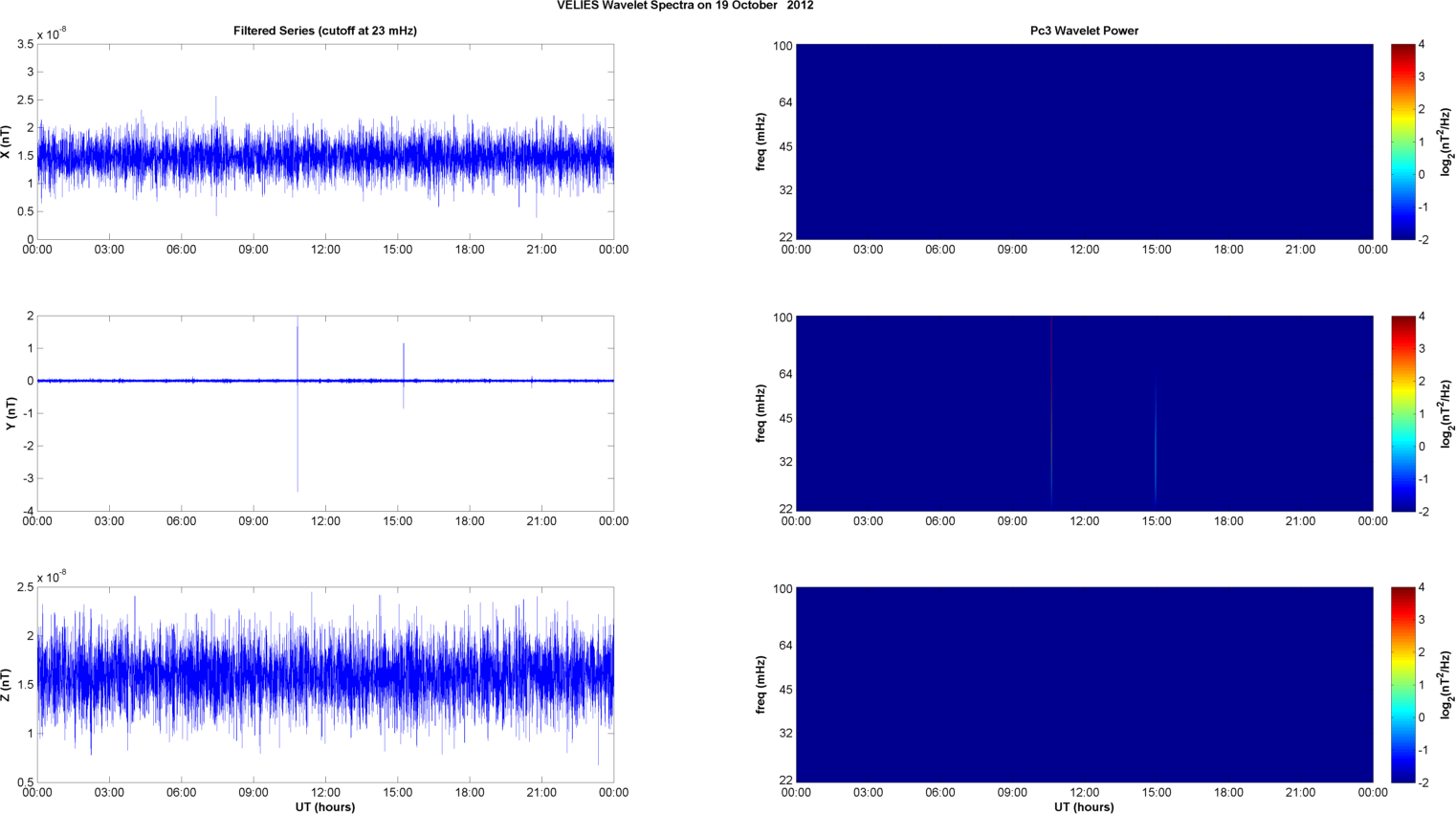This screenshot has height=814, width=1456.
Task: Click the smaller Y spike near 15:15 UT
Action: click(404, 376)
